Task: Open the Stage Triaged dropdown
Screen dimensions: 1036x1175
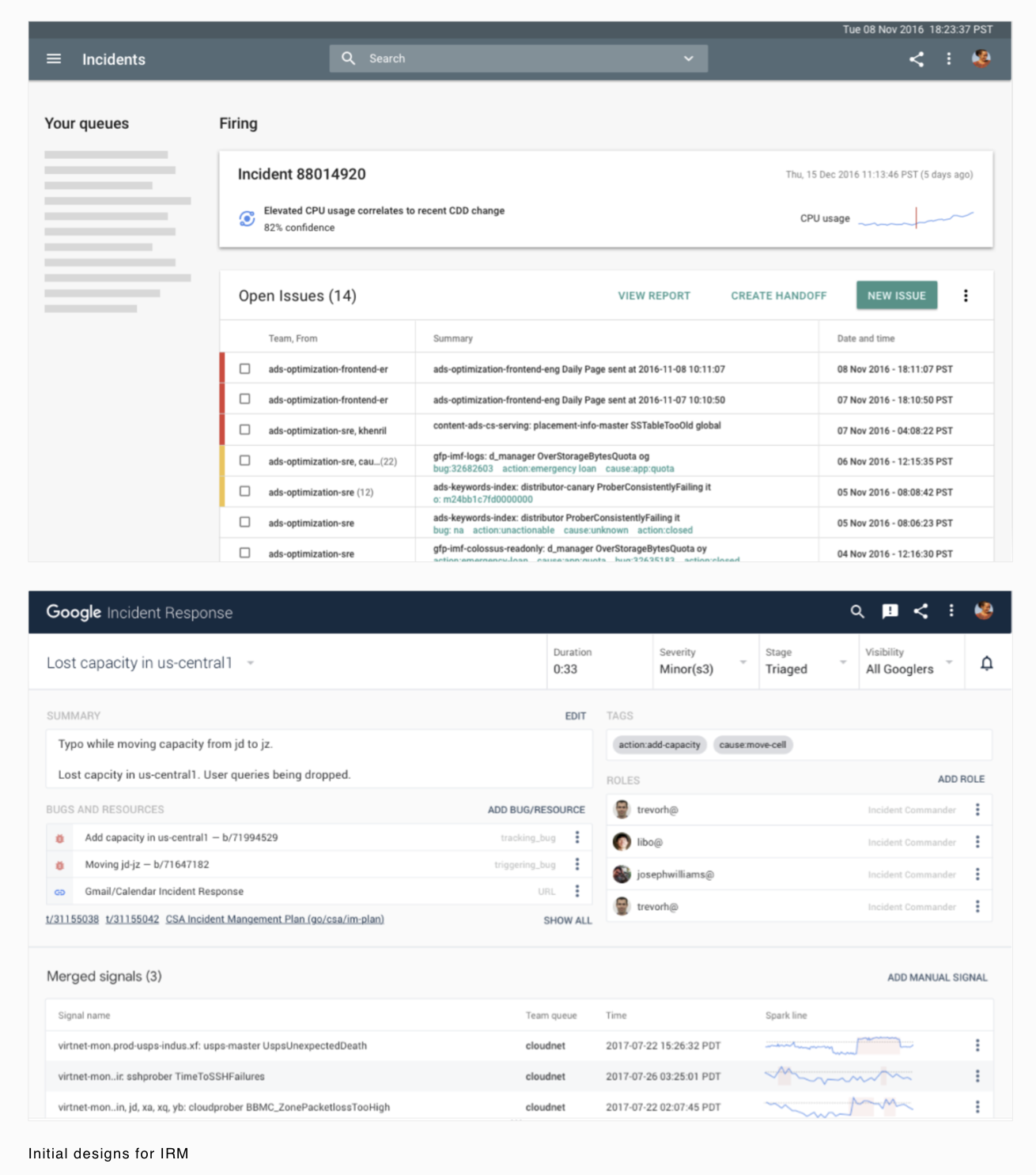Action: 843,662
